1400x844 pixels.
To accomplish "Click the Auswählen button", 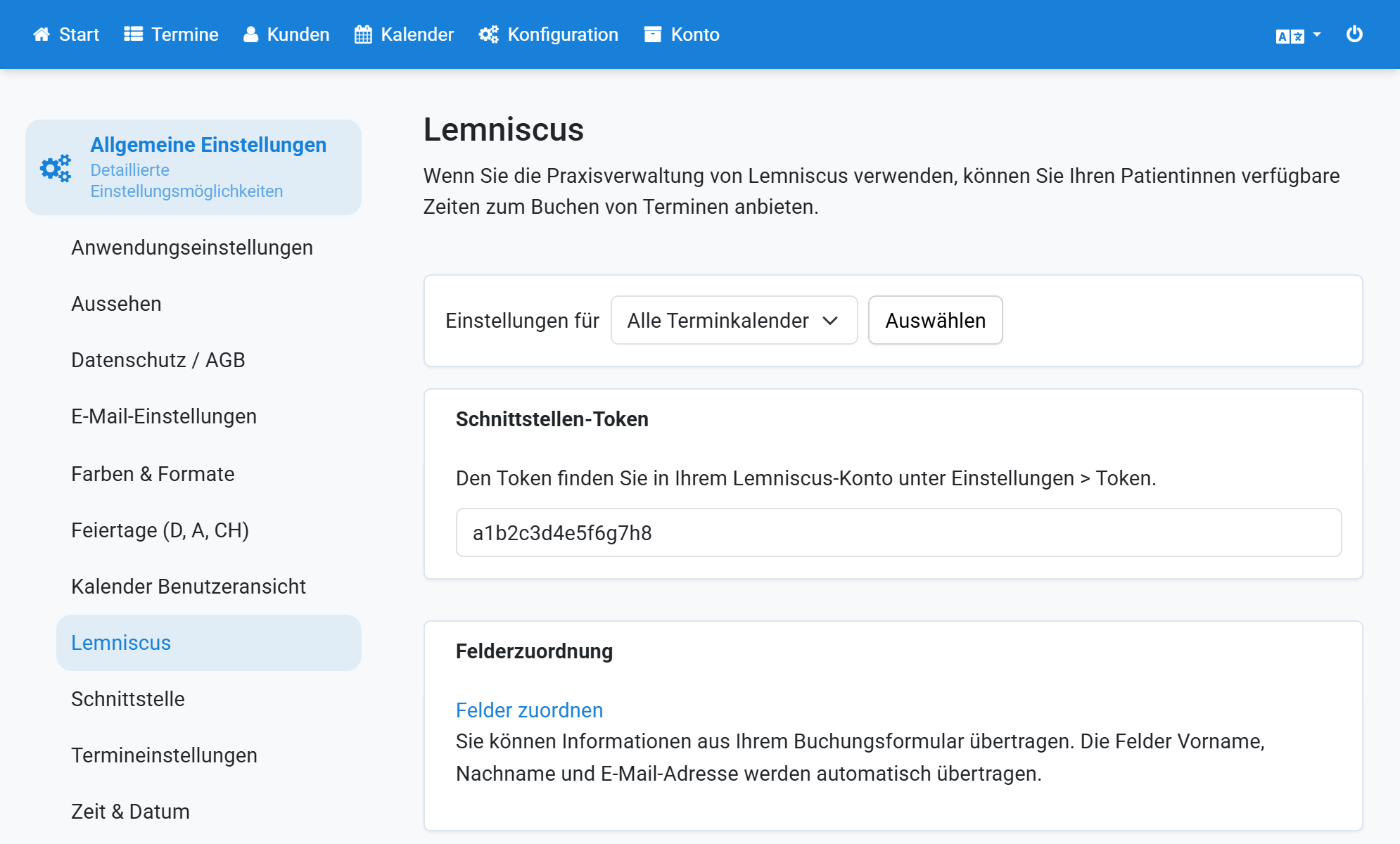I will click(935, 320).
